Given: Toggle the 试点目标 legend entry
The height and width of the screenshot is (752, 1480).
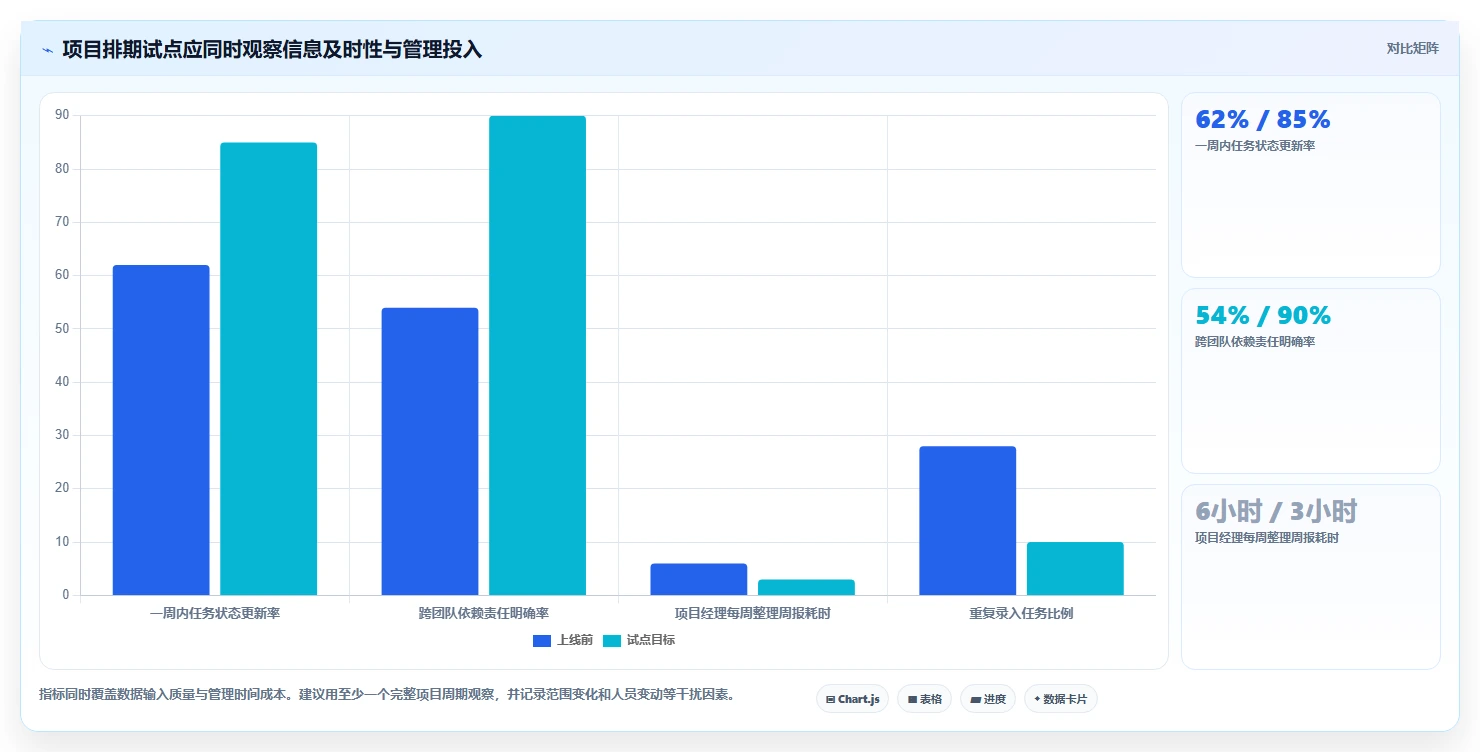Looking at the screenshot, I should coord(639,640).
